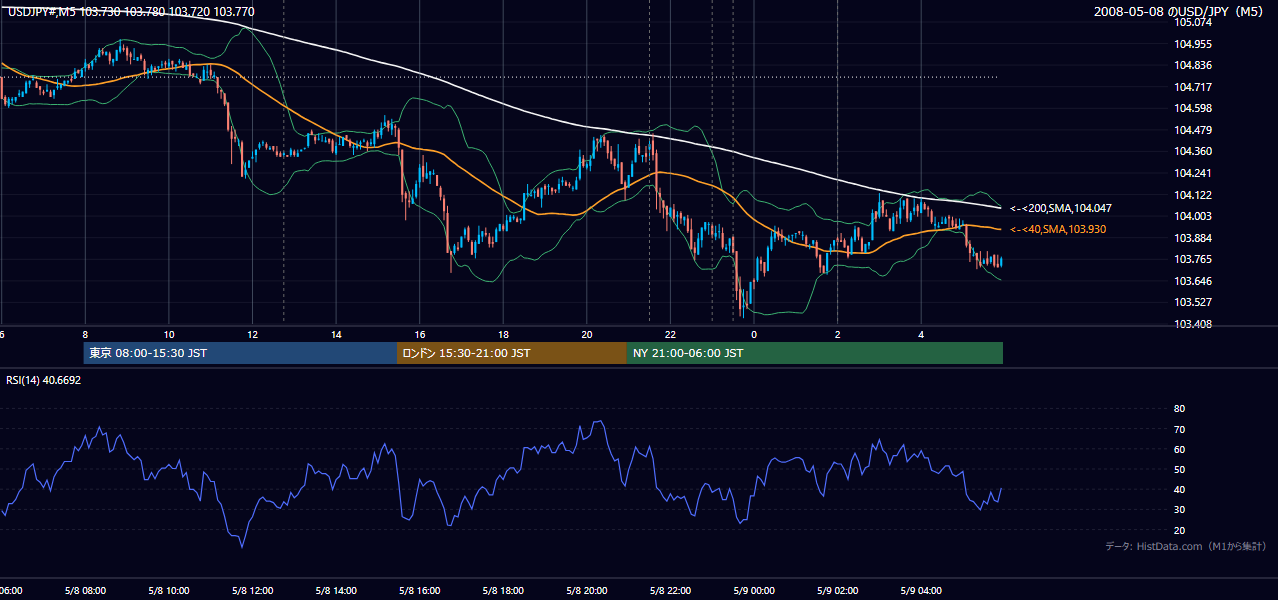Click hour label 12 on price chart axis
Screen dimensions: 1278x600
point(252,334)
